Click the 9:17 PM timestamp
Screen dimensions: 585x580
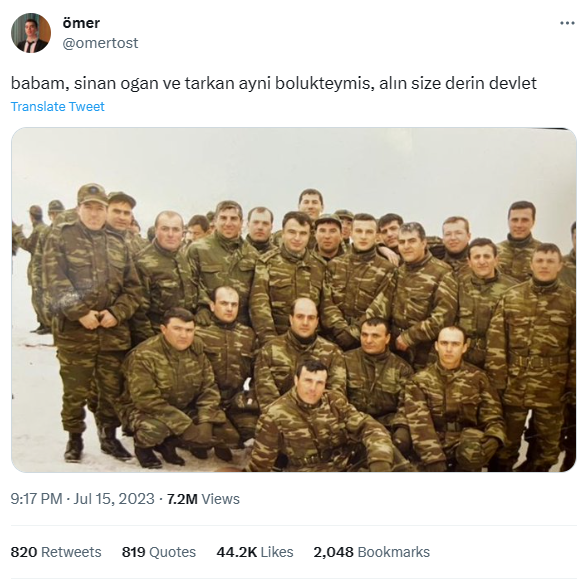click(36, 499)
